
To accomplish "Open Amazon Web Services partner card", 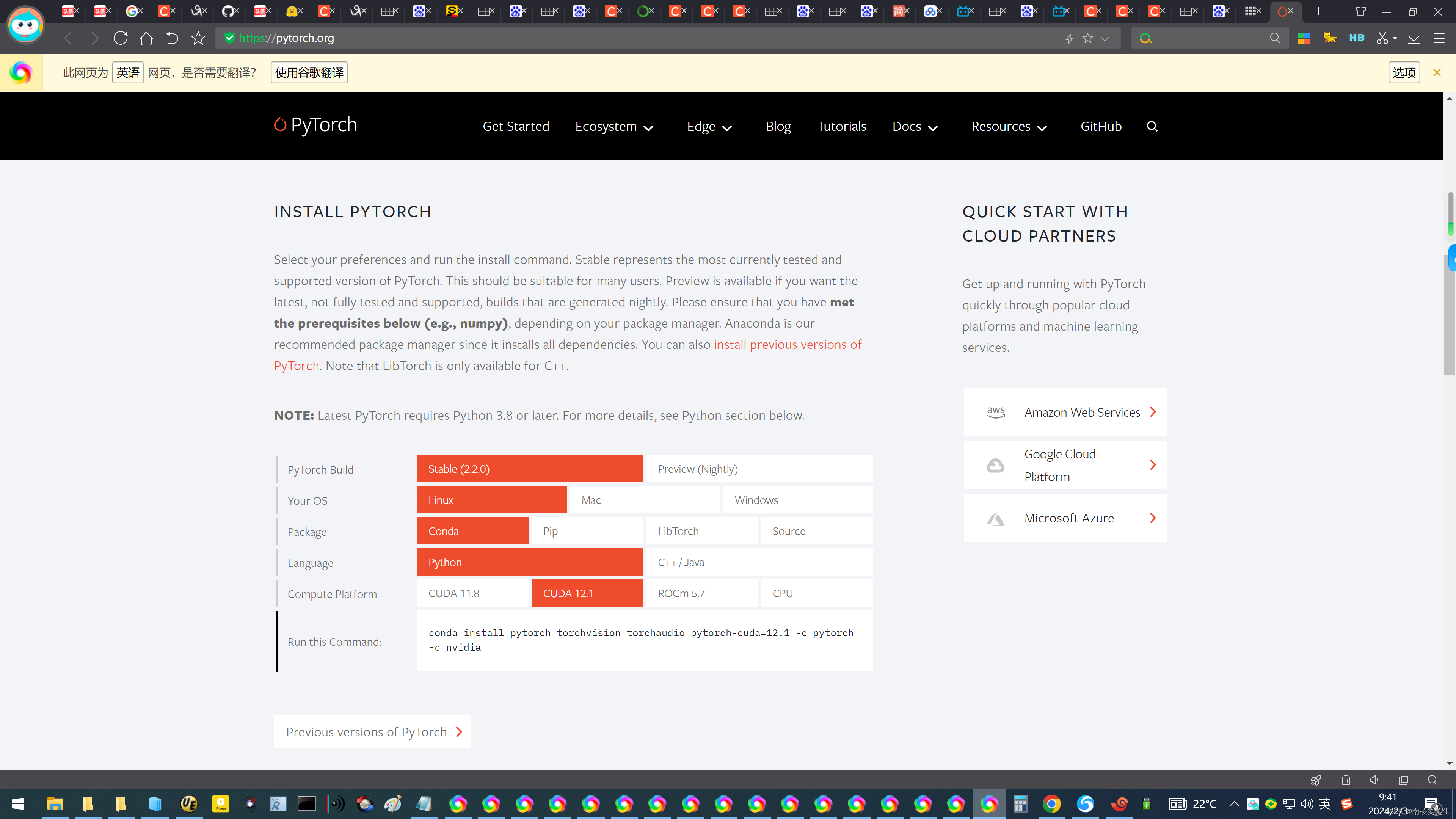I will pos(1065,412).
